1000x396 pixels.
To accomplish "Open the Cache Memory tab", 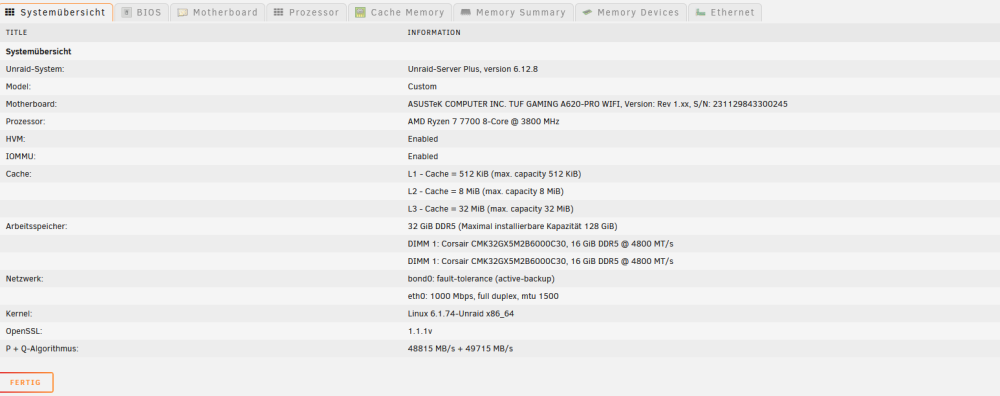I will (400, 12).
